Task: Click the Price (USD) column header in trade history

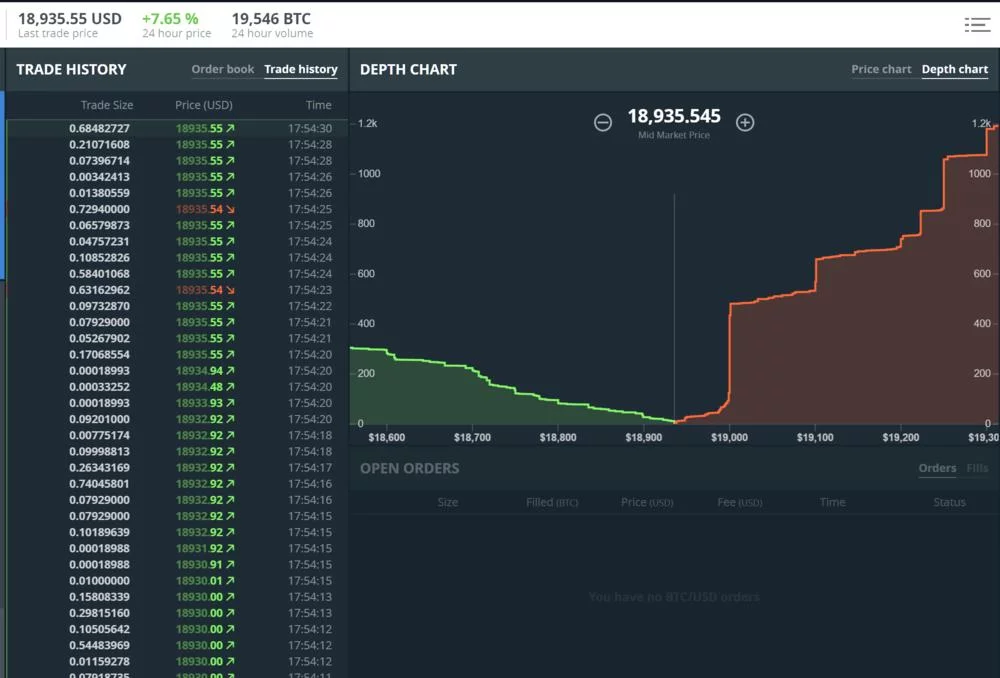Action: pos(203,105)
